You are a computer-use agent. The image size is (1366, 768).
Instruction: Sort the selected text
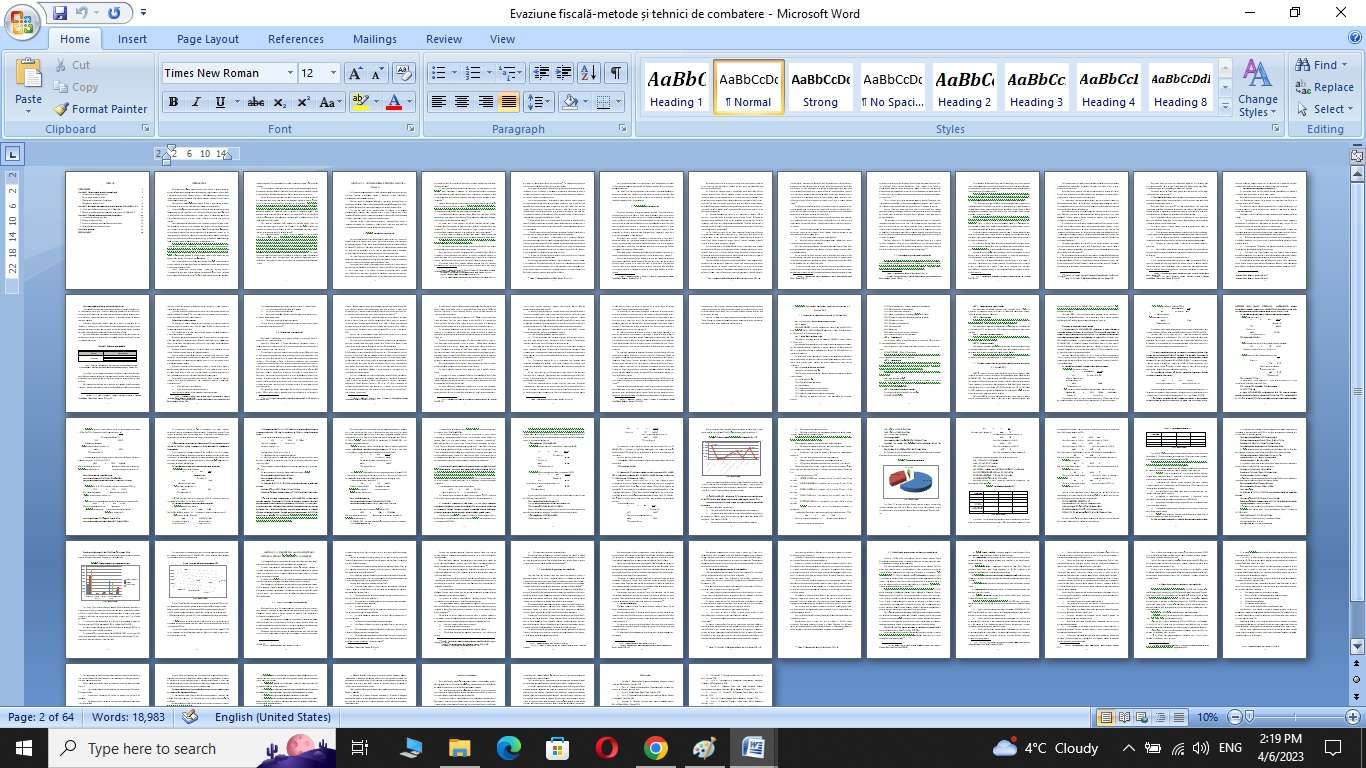click(x=589, y=73)
